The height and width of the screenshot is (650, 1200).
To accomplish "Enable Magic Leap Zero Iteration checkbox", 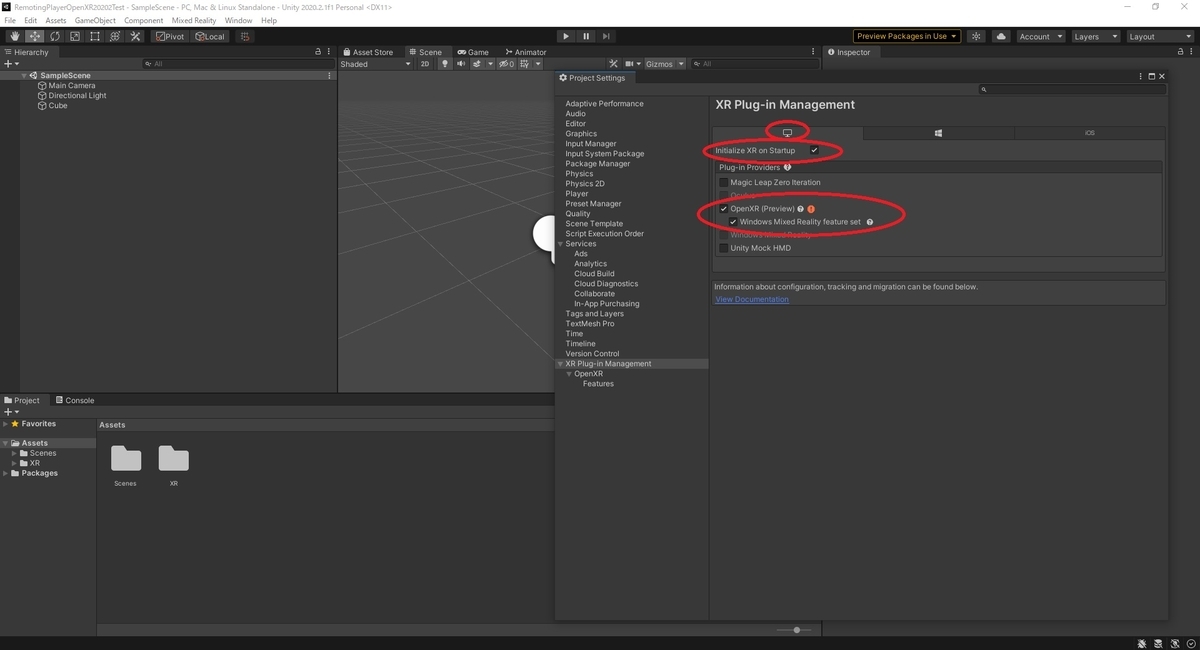I will click(724, 183).
